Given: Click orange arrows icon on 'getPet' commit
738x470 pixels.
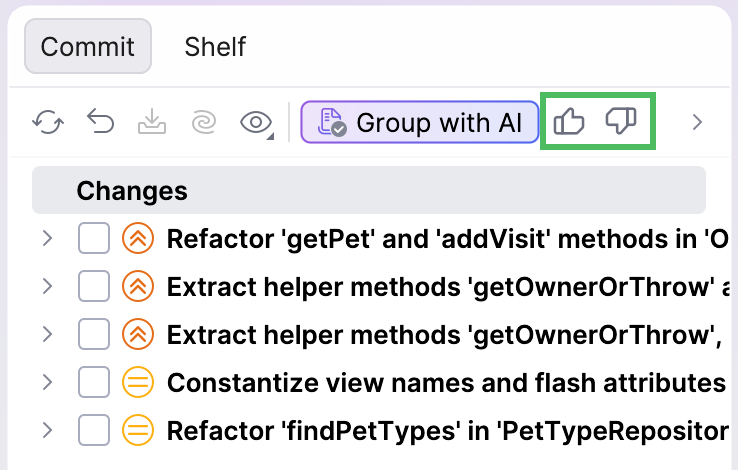Looking at the screenshot, I should (x=137, y=239).
